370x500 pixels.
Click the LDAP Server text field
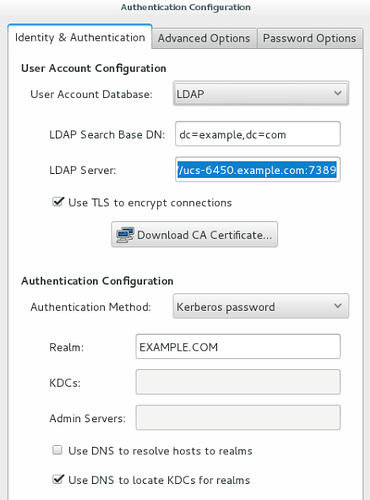click(x=258, y=170)
